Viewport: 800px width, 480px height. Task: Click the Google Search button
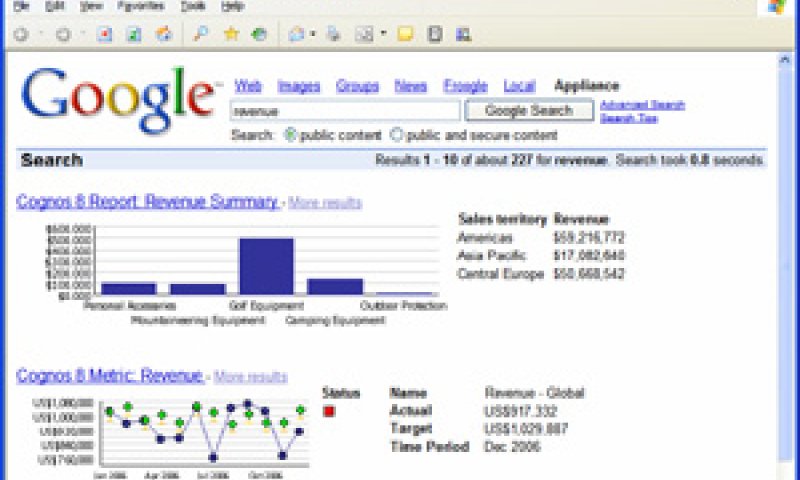pos(529,110)
